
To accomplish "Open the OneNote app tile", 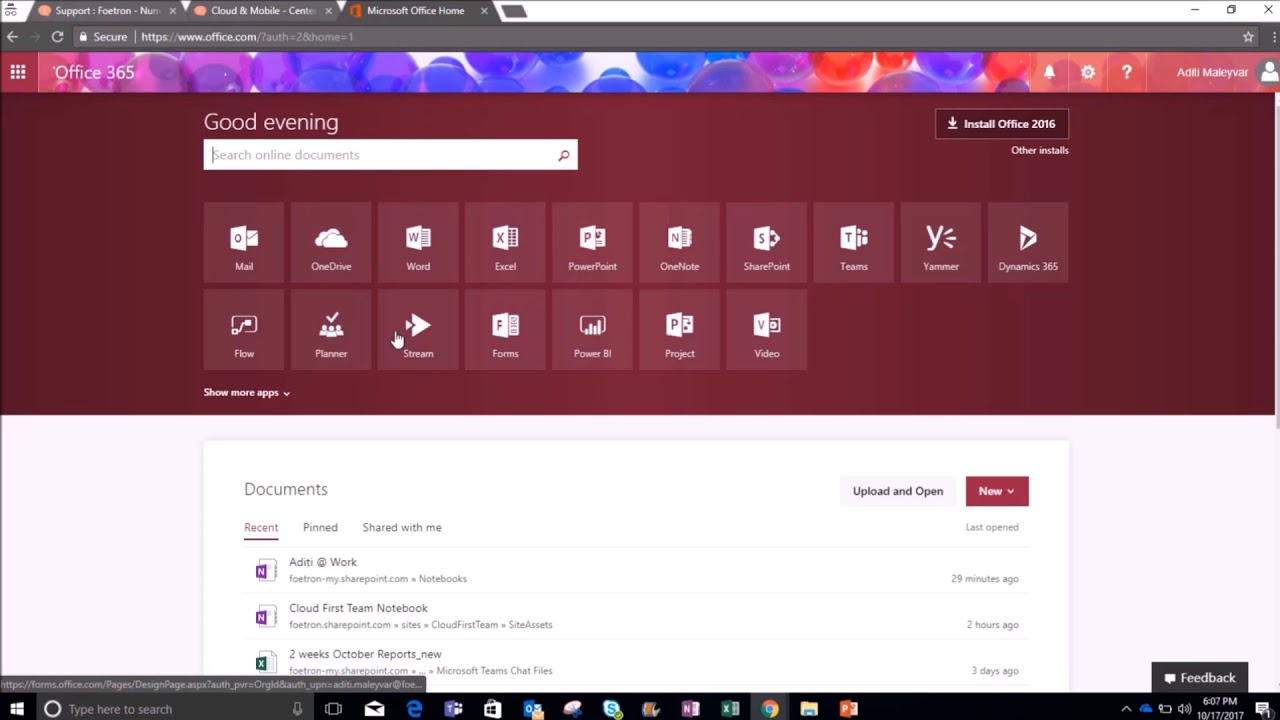I will [x=679, y=243].
